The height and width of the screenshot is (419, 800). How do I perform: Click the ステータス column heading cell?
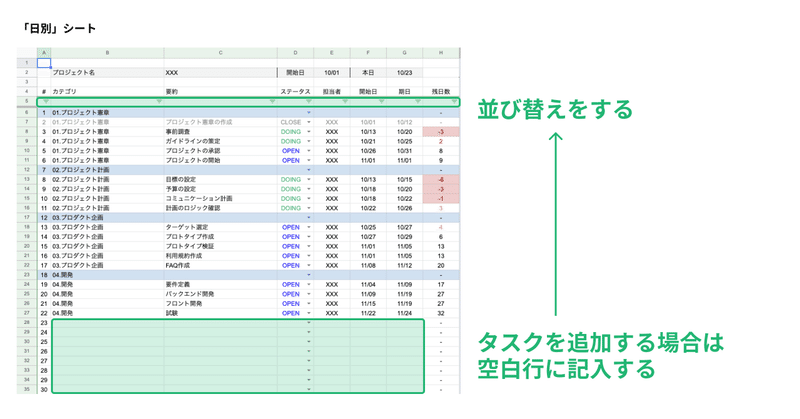click(x=295, y=91)
